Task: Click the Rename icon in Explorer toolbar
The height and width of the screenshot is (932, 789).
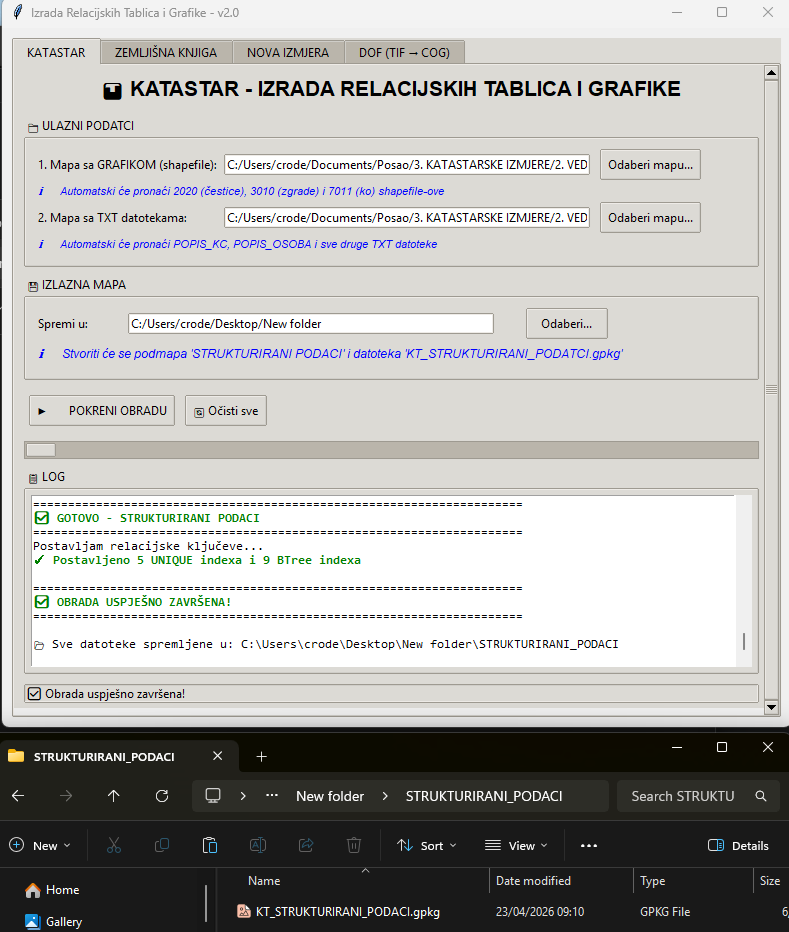Action: coord(258,845)
